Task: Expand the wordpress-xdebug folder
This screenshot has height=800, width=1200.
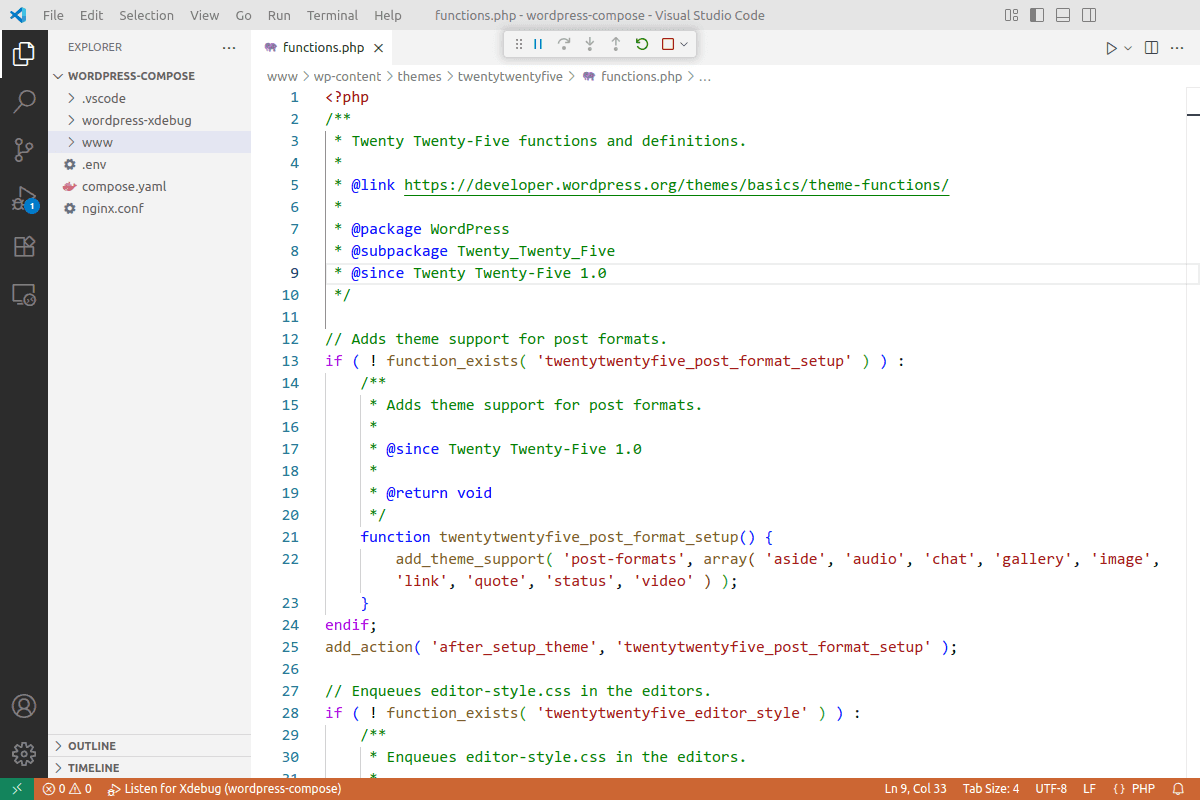Action: [150, 120]
